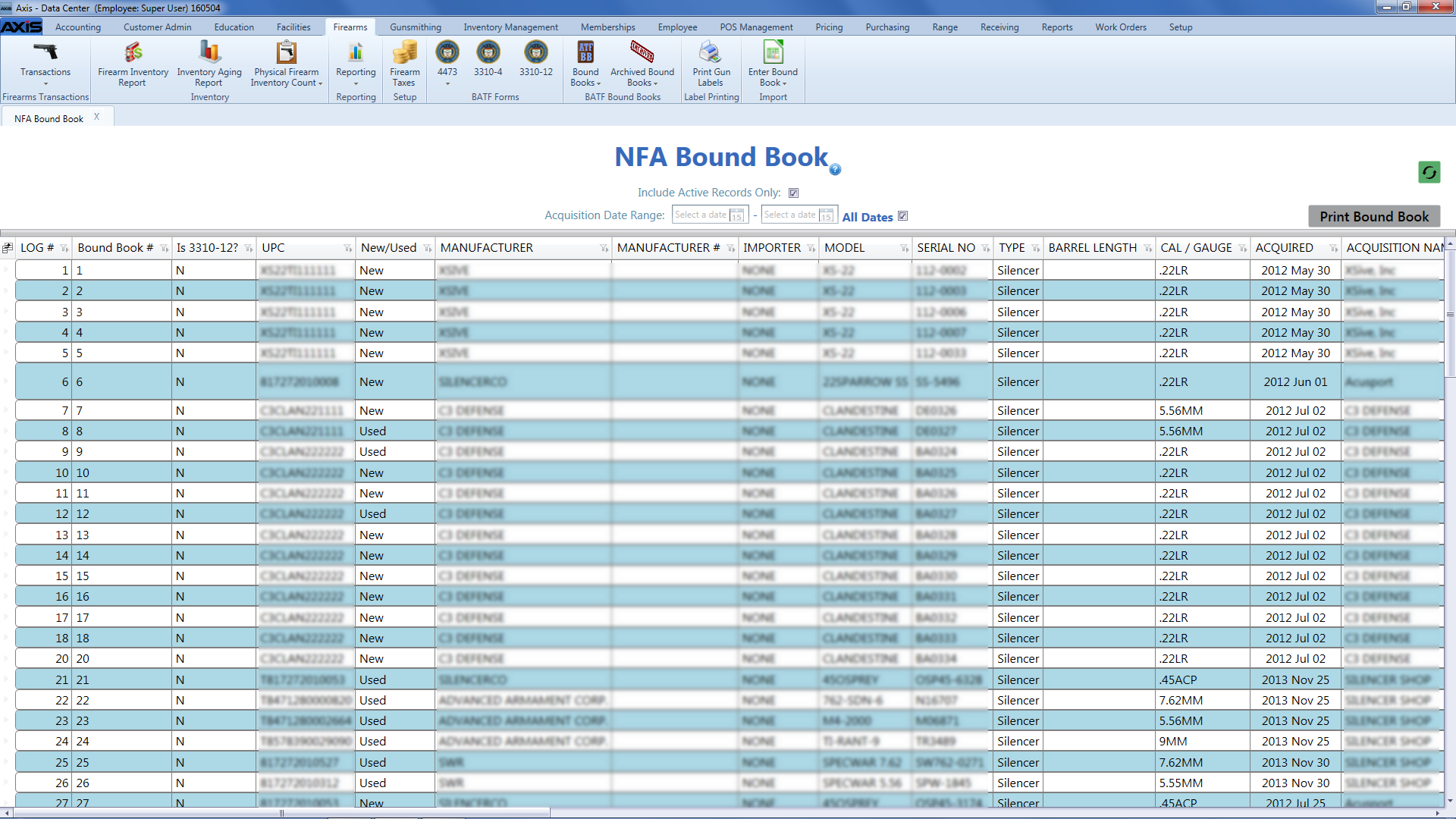Switch to the POS Management tab
The height and width of the screenshot is (819, 1456).
(756, 27)
